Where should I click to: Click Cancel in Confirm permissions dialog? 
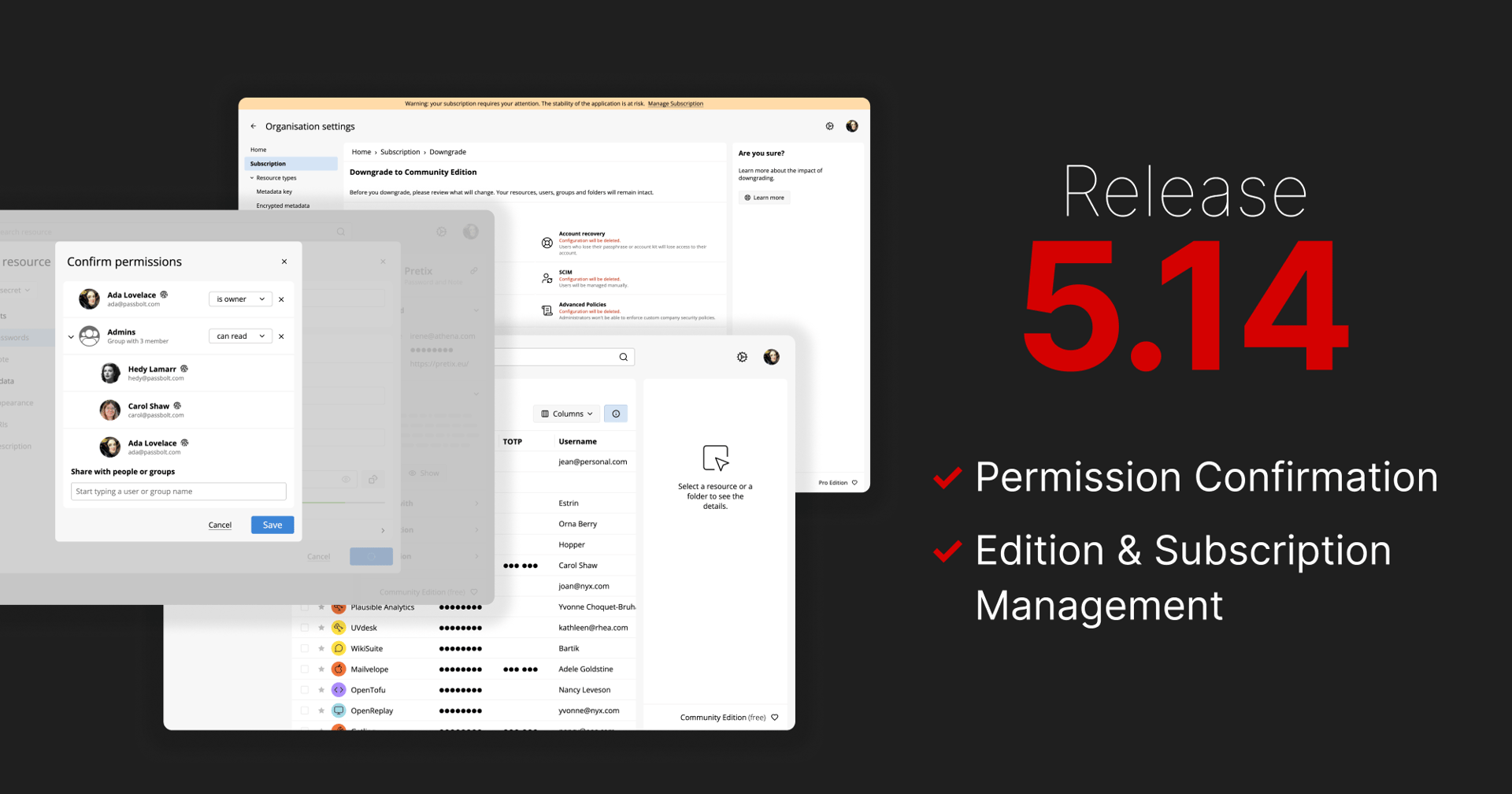(x=220, y=525)
